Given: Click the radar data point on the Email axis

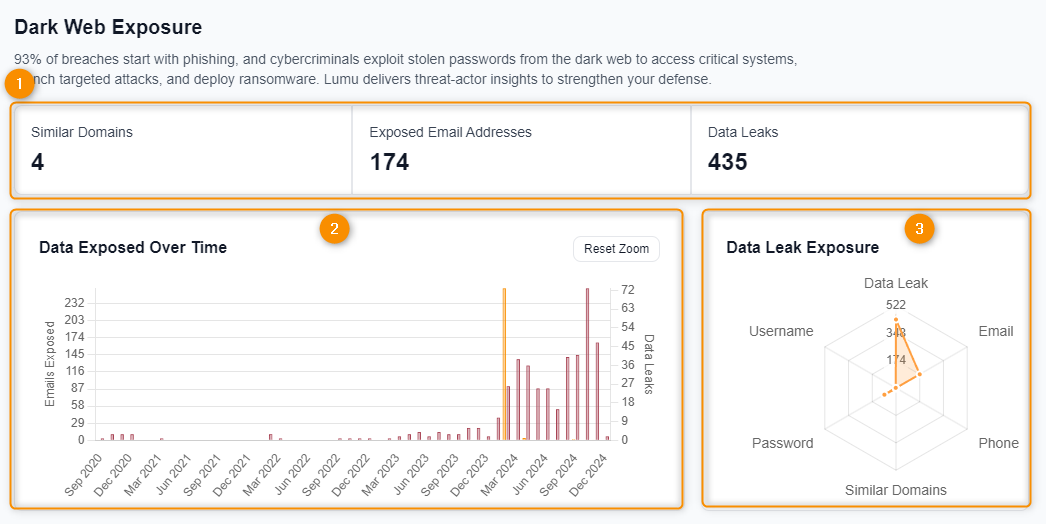Looking at the screenshot, I should click(x=919, y=374).
